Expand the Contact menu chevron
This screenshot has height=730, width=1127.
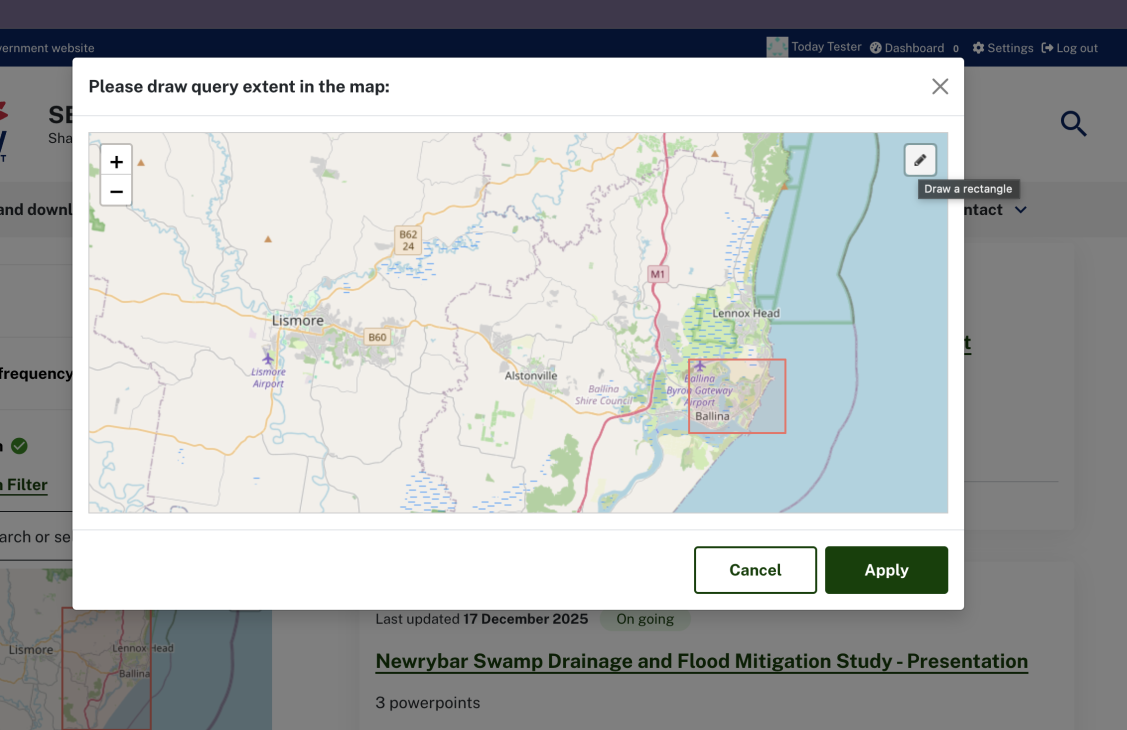click(1021, 210)
